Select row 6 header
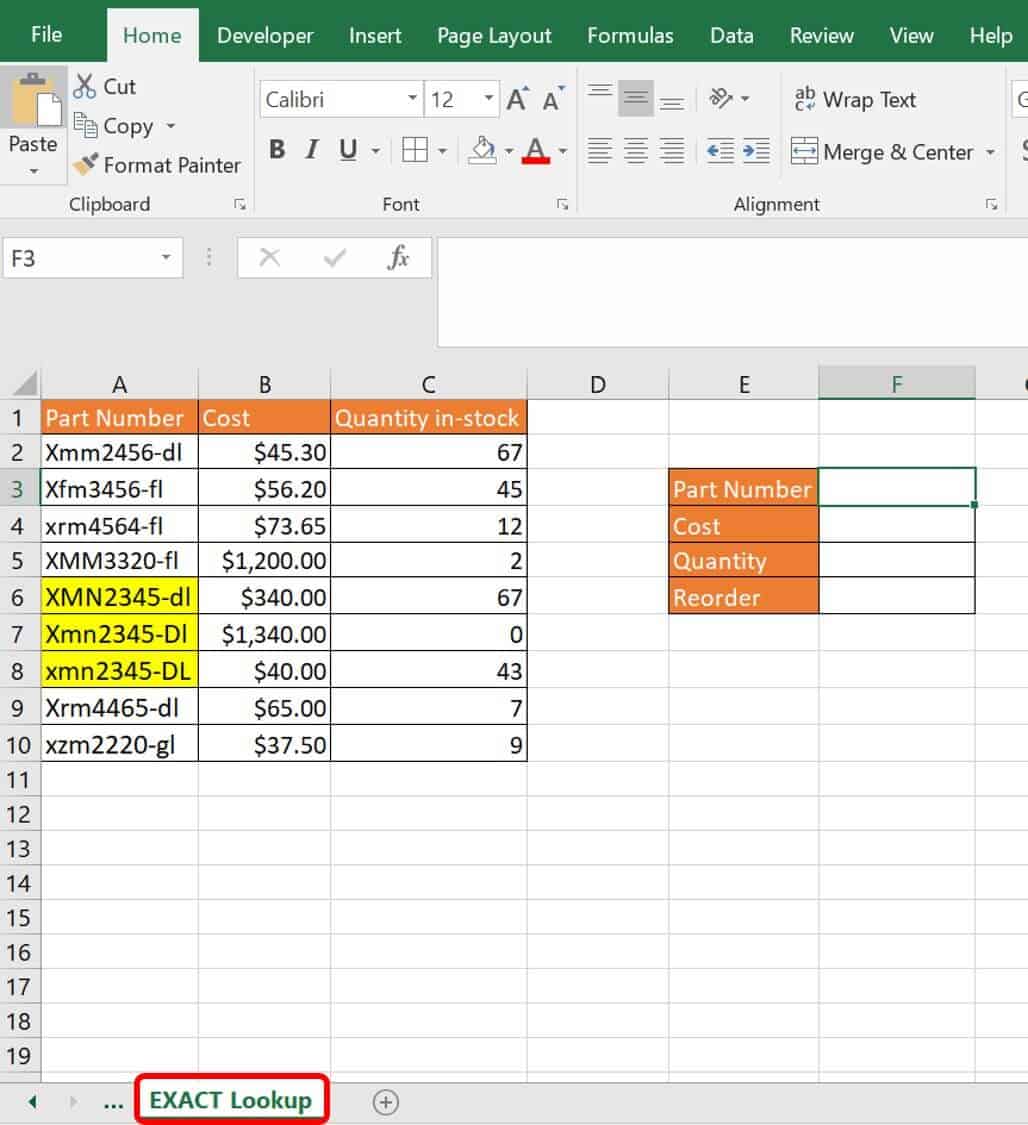1028x1125 pixels. point(19,597)
